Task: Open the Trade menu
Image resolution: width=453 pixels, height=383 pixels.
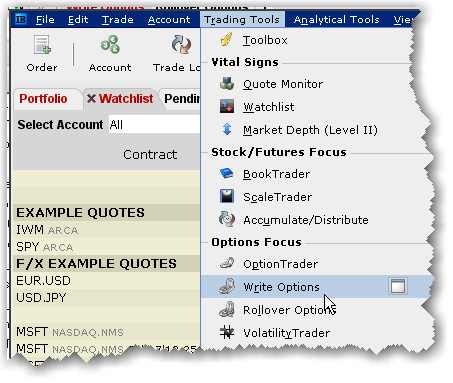Action: [x=118, y=20]
